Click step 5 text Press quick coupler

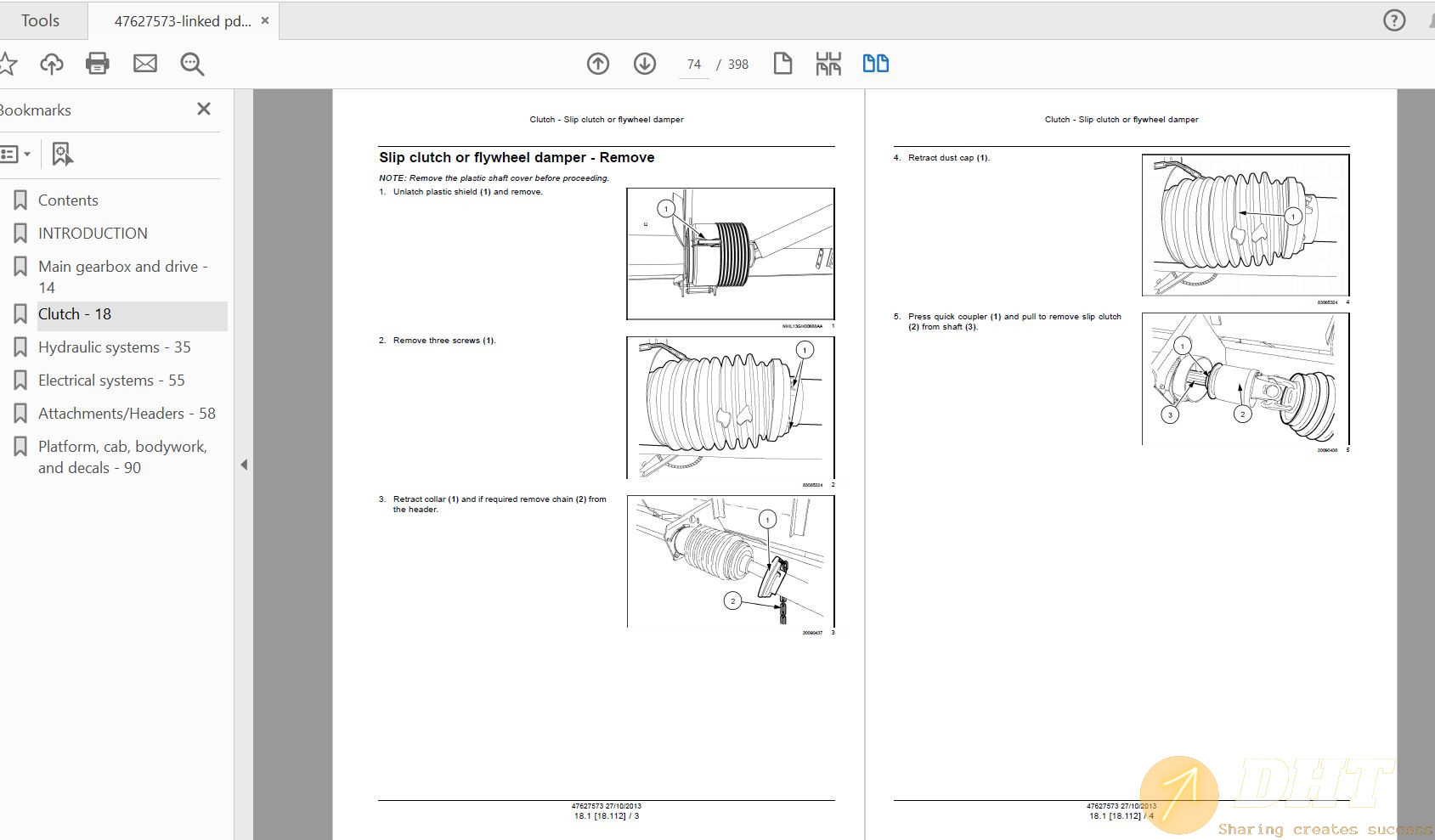tap(1014, 322)
